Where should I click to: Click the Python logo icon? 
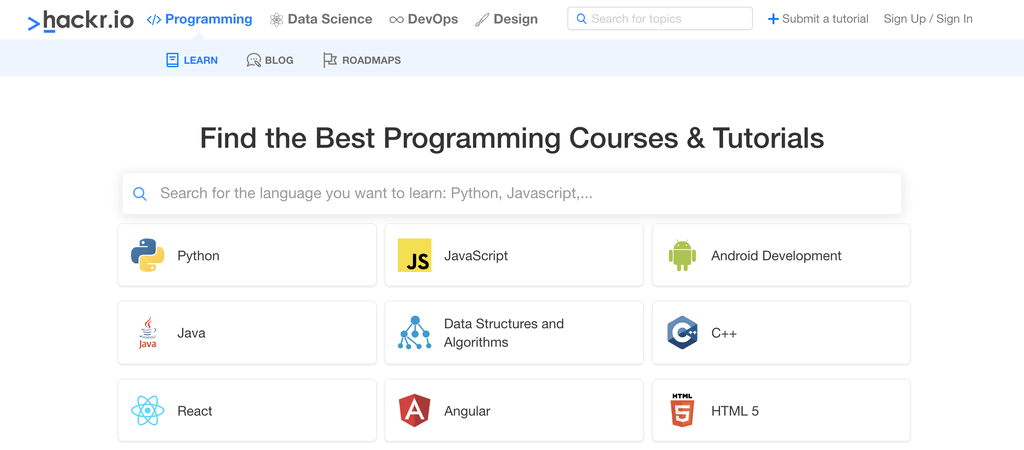coord(147,256)
